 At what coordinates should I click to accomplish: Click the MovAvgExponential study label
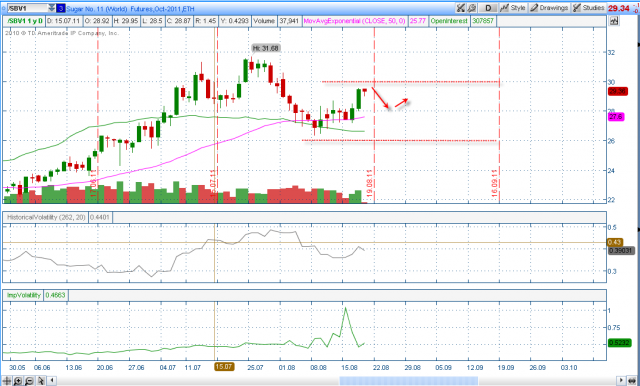tap(354, 21)
